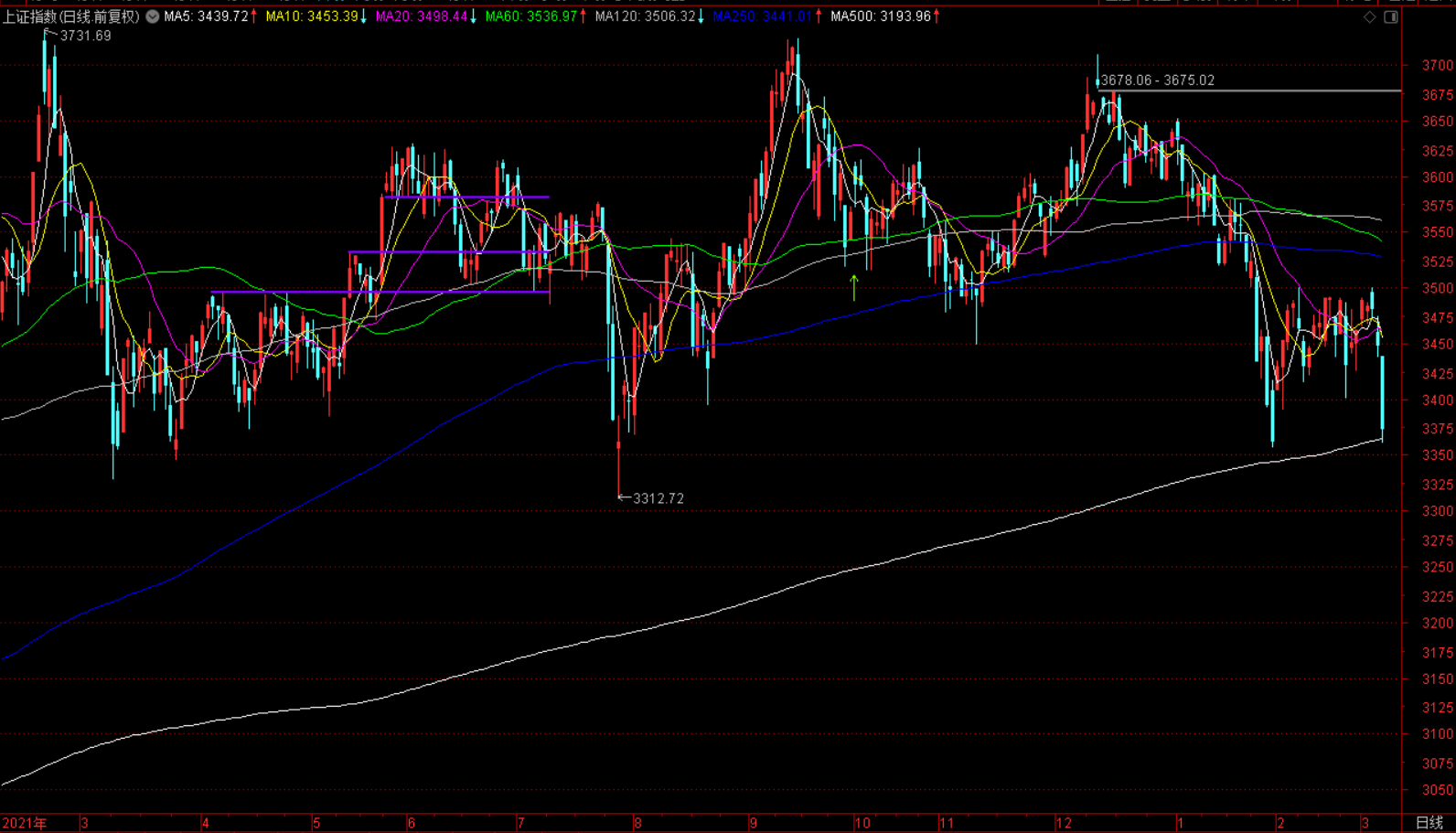The image size is (1456, 833).
Task: Select the MA20: 3498.44 indicator label
Action: point(421,16)
